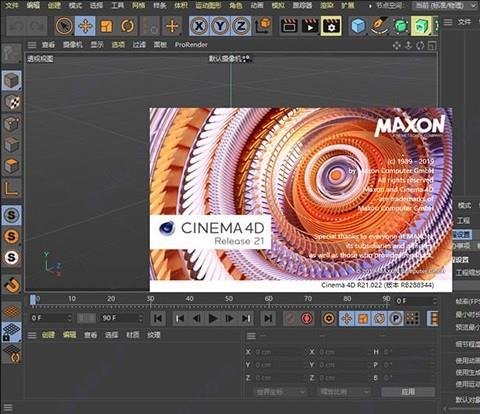Click Go to End of timeline button
This screenshot has height=414, width=480.
[x=268, y=319]
